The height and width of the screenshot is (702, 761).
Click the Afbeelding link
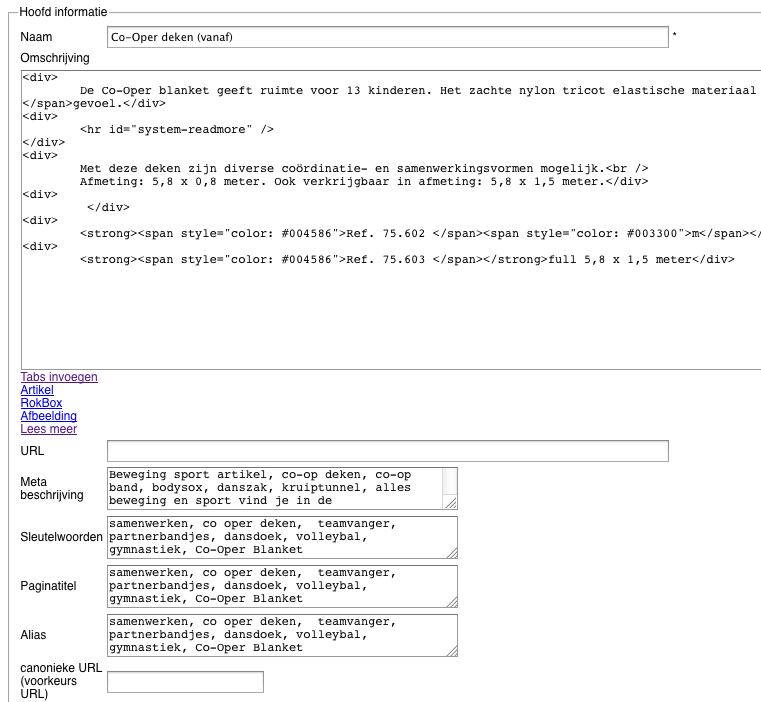click(x=49, y=416)
